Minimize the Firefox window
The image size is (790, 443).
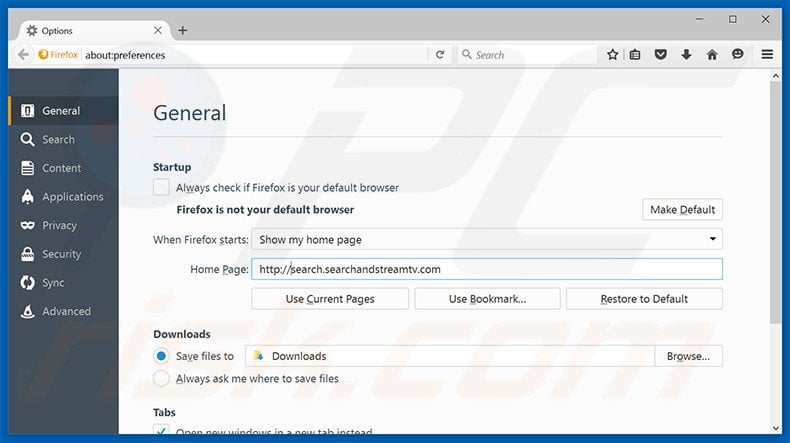click(x=699, y=19)
